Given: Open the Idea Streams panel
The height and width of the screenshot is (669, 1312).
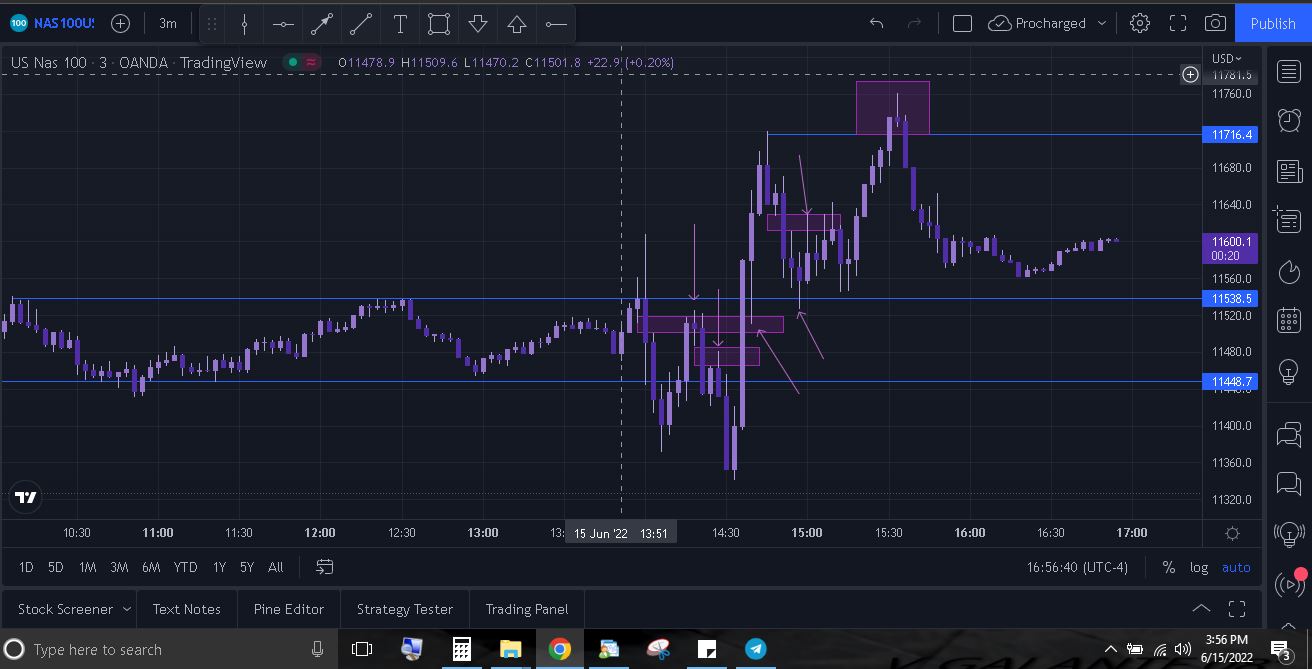Looking at the screenshot, I should pos(1289,535).
